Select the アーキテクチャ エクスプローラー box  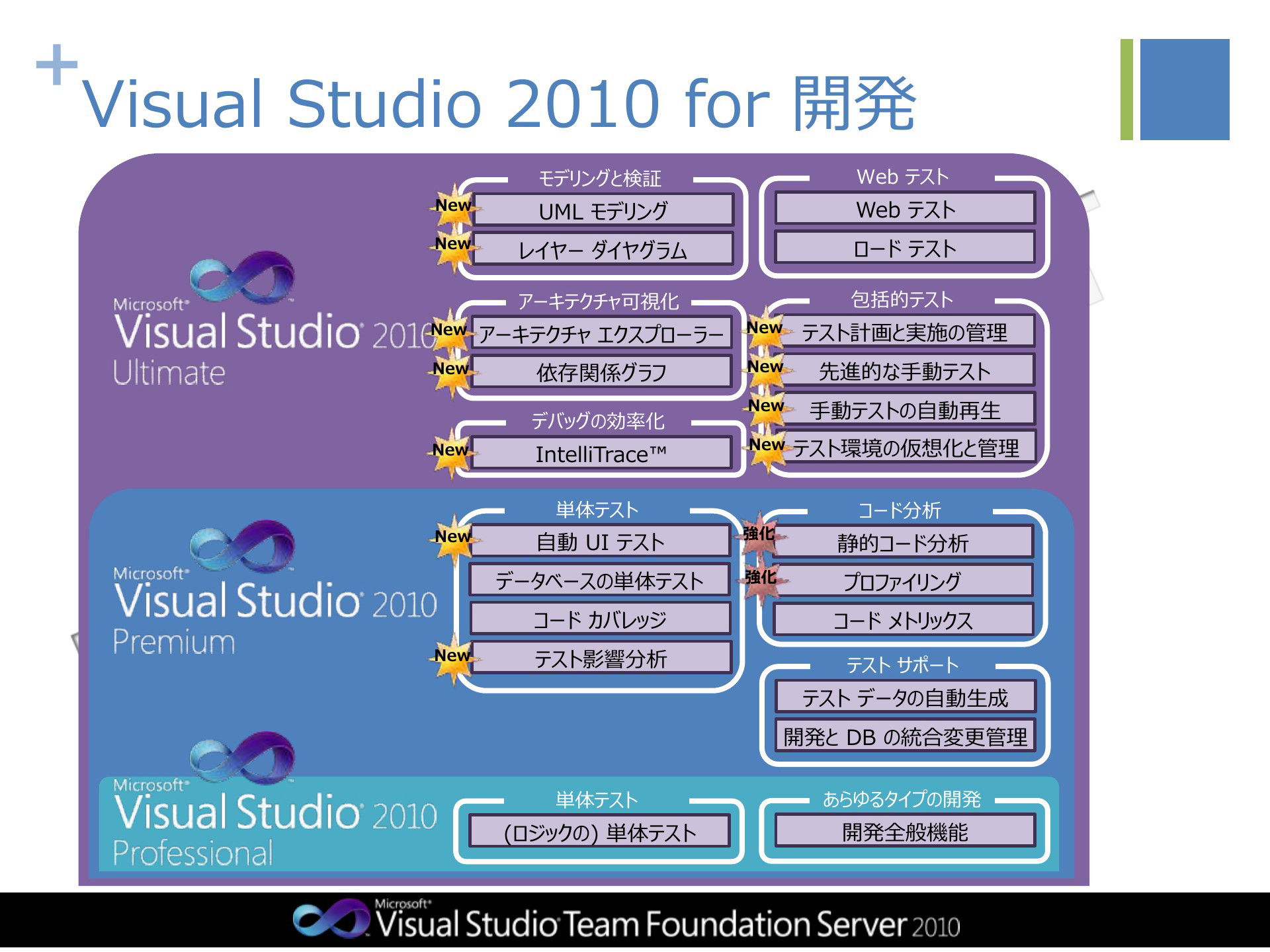pos(602,333)
